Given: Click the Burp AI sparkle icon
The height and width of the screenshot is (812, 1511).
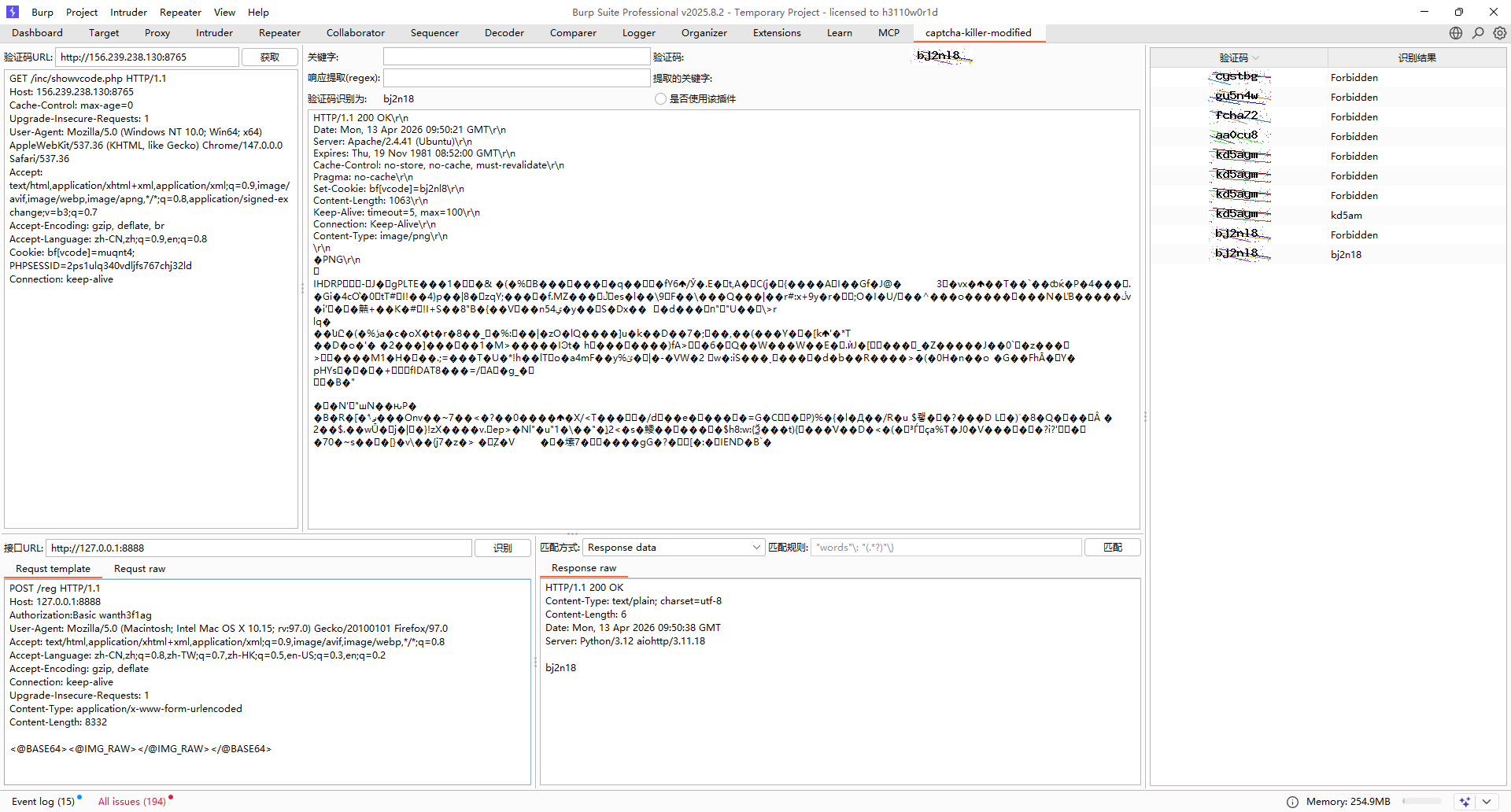Looking at the screenshot, I should (1465, 802).
